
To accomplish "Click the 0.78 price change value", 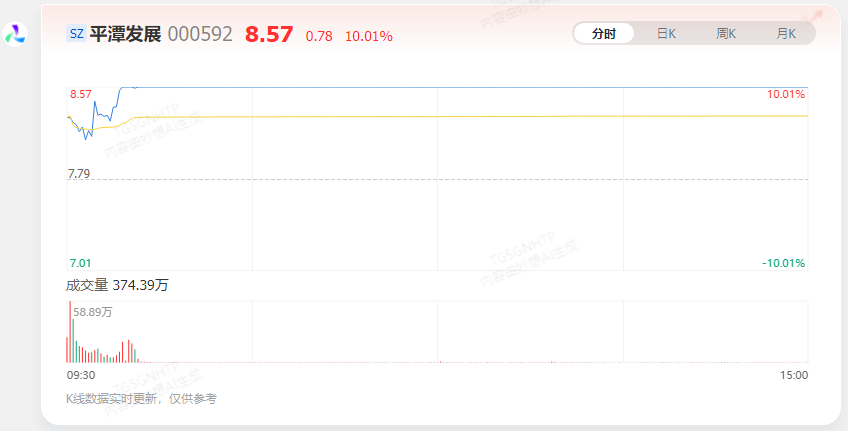I will pyautogui.click(x=319, y=36).
